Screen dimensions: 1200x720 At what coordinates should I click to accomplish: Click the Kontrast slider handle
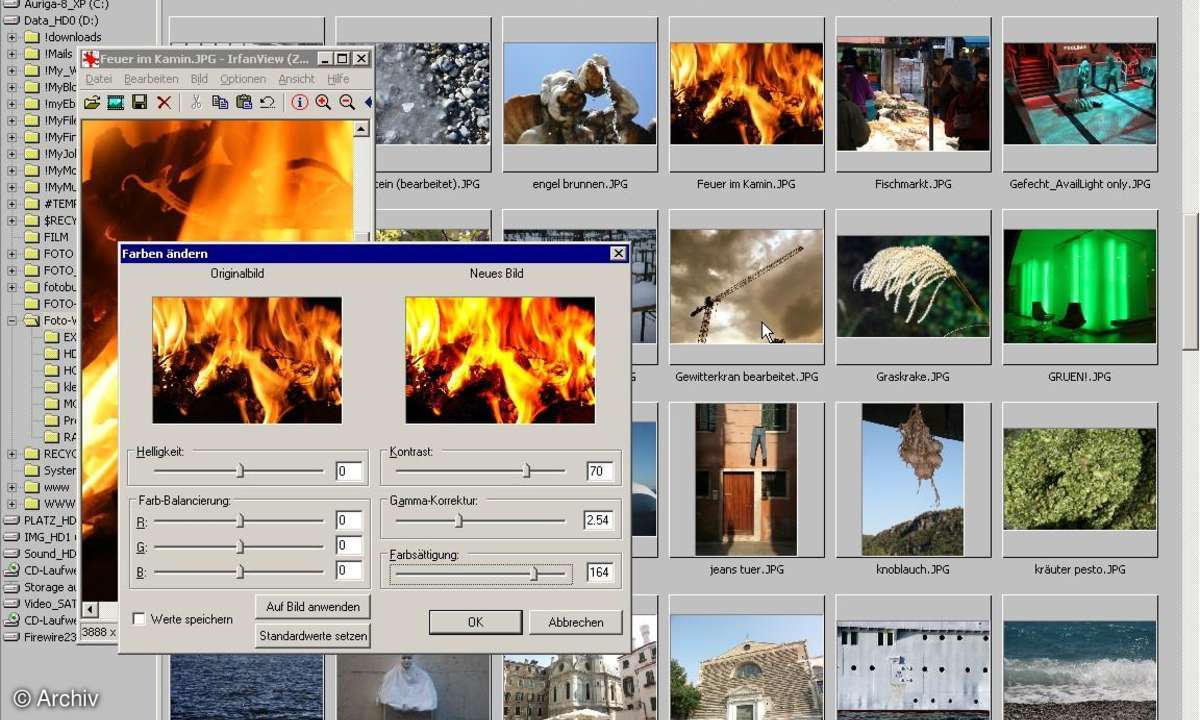click(x=527, y=471)
